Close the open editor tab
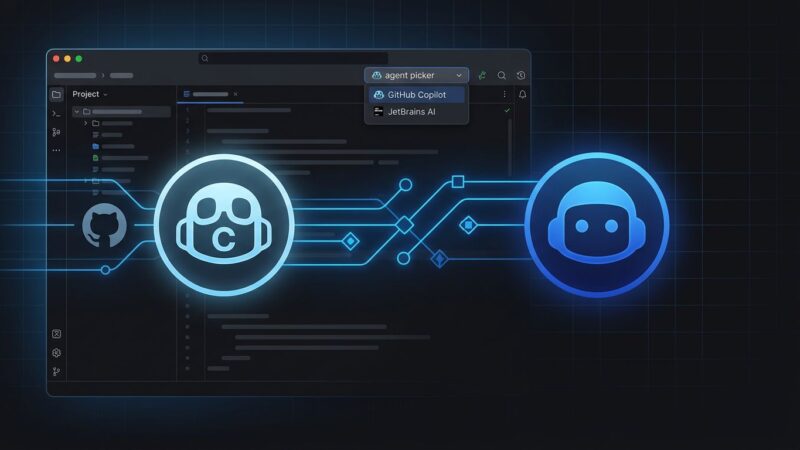This screenshot has width=800, height=450. point(235,94)
